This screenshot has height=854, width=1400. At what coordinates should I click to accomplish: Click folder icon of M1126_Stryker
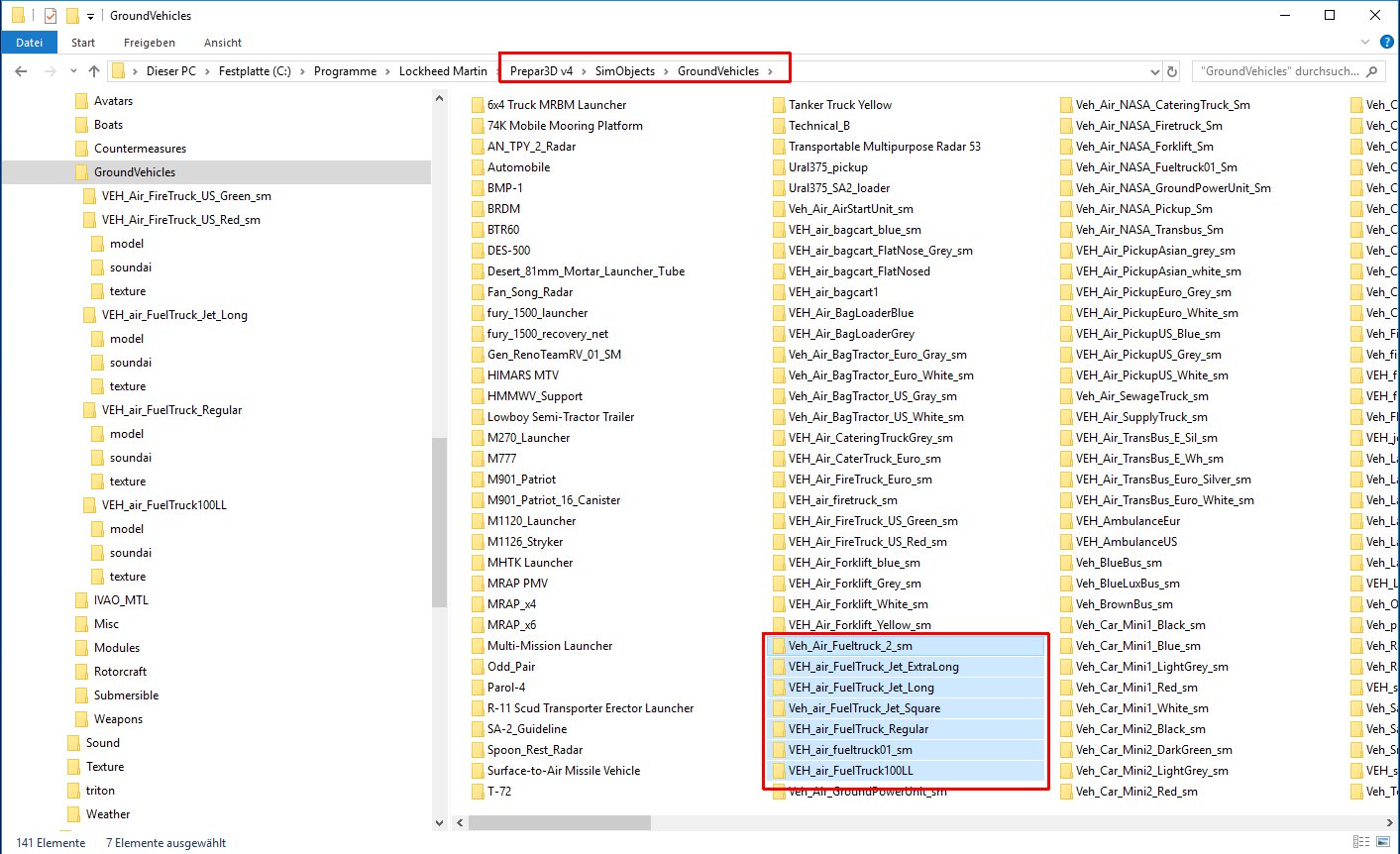pyautogui.click(x=478, y=542)
